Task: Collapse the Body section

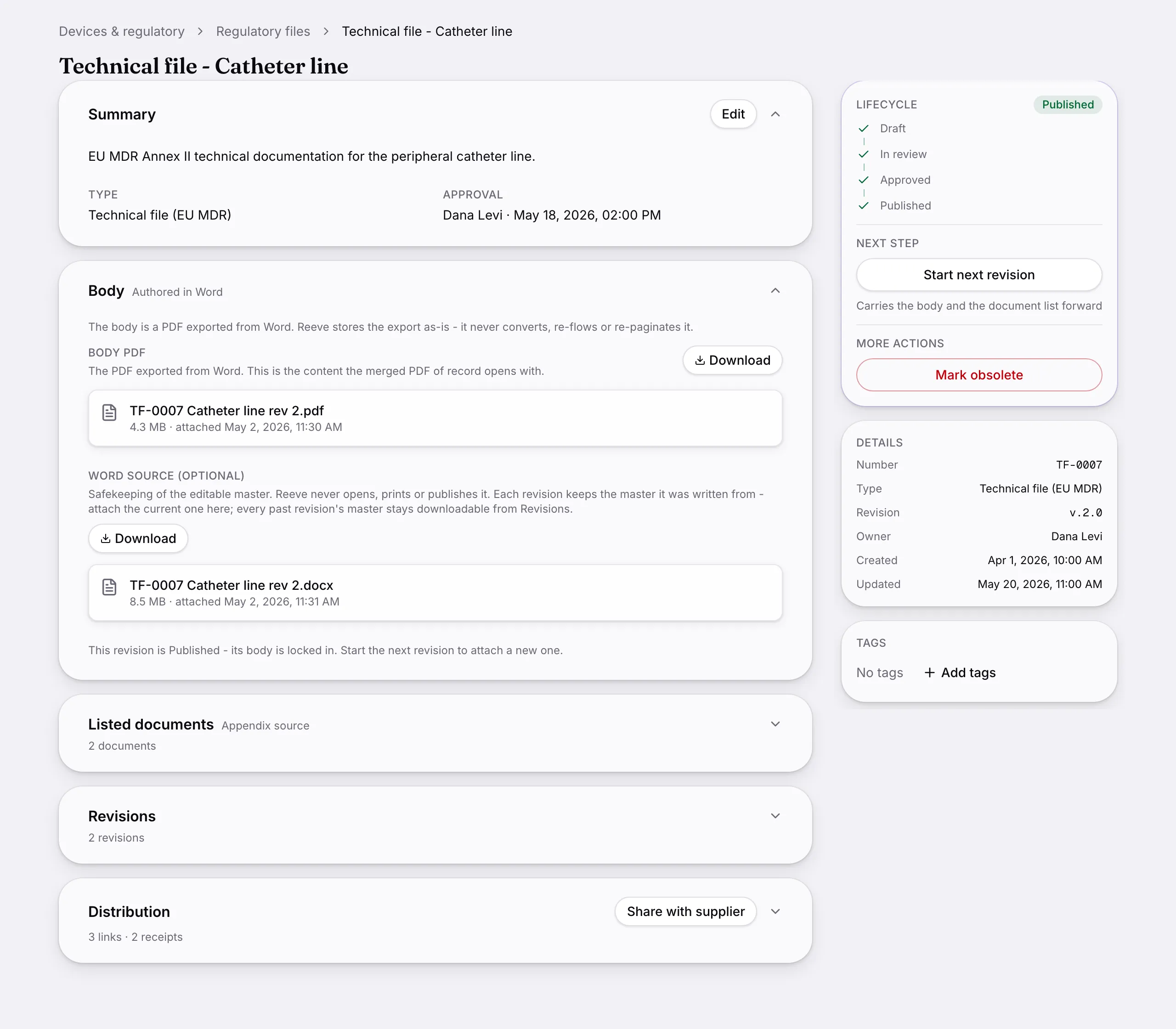Action: click(775, 290)
